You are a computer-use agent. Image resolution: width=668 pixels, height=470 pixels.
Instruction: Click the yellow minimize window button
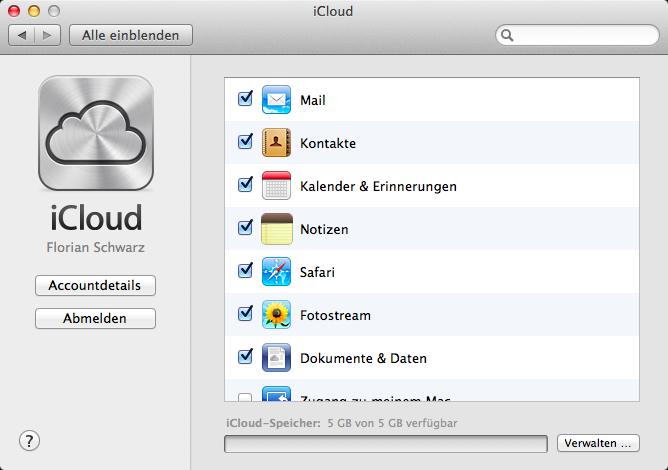pyautogui.click(x=34, y=11)
